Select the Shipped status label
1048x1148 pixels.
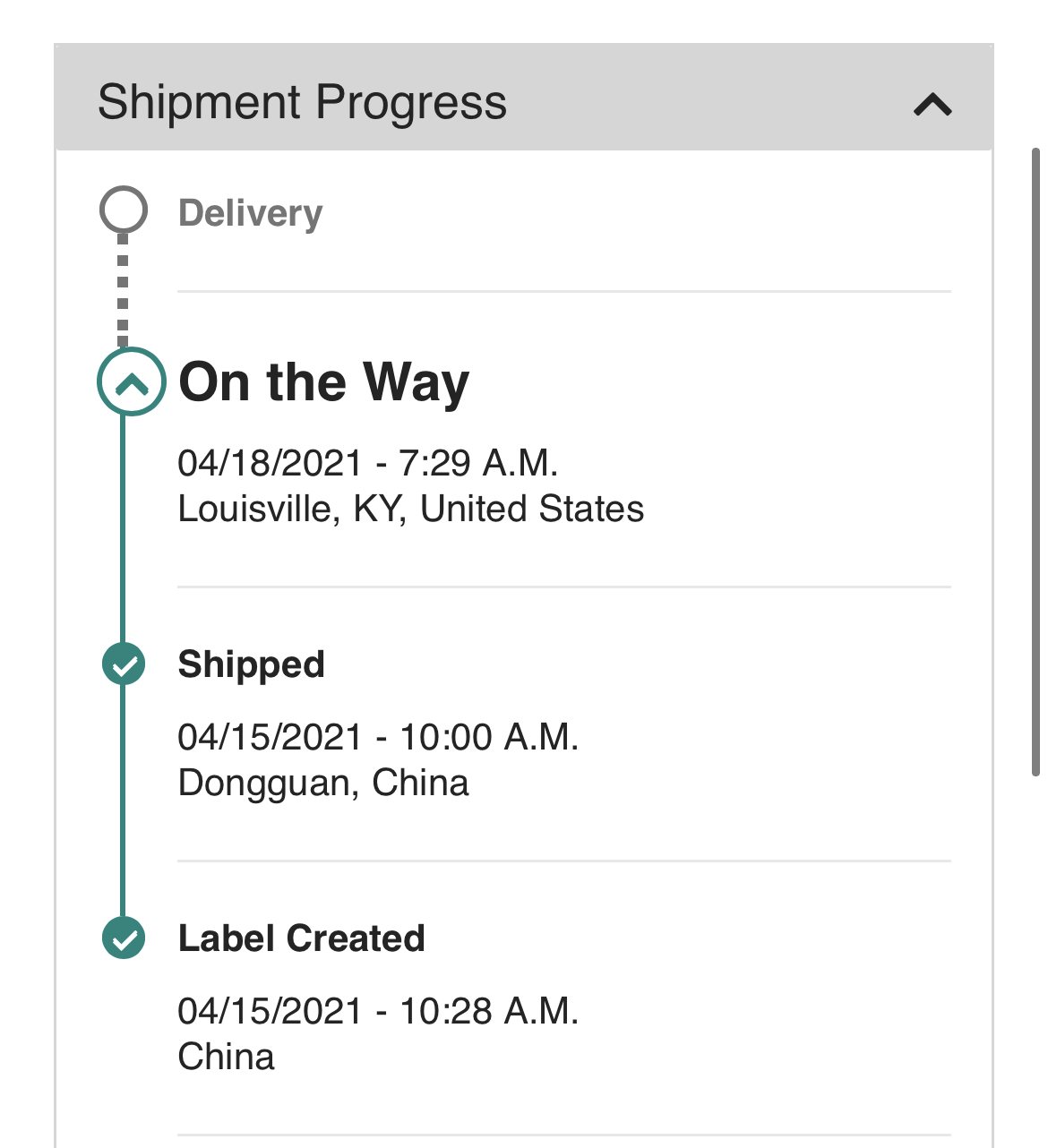click(251, 664)
